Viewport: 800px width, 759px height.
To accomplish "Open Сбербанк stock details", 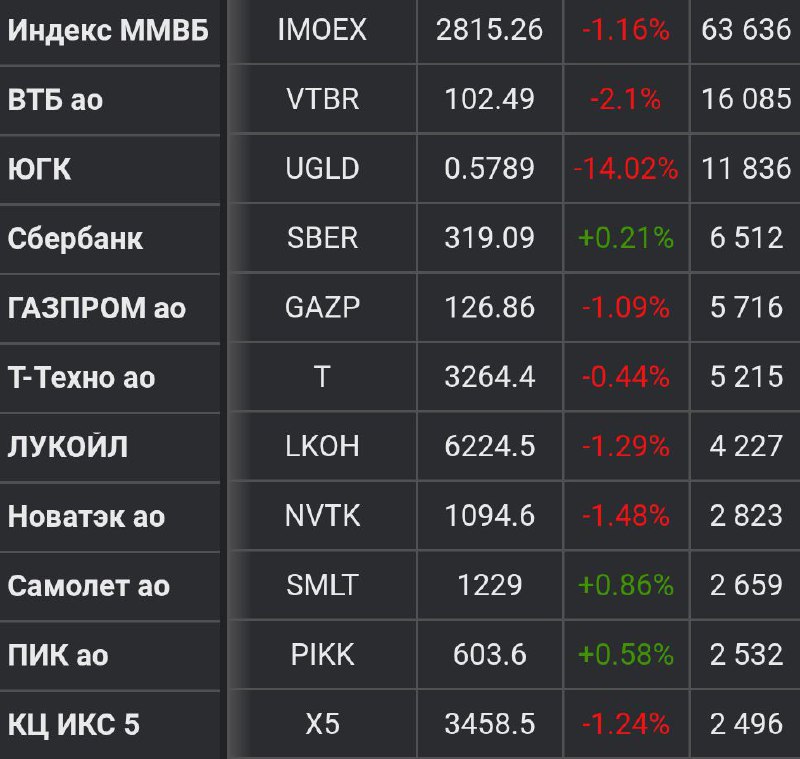I will tap(75, 239).
